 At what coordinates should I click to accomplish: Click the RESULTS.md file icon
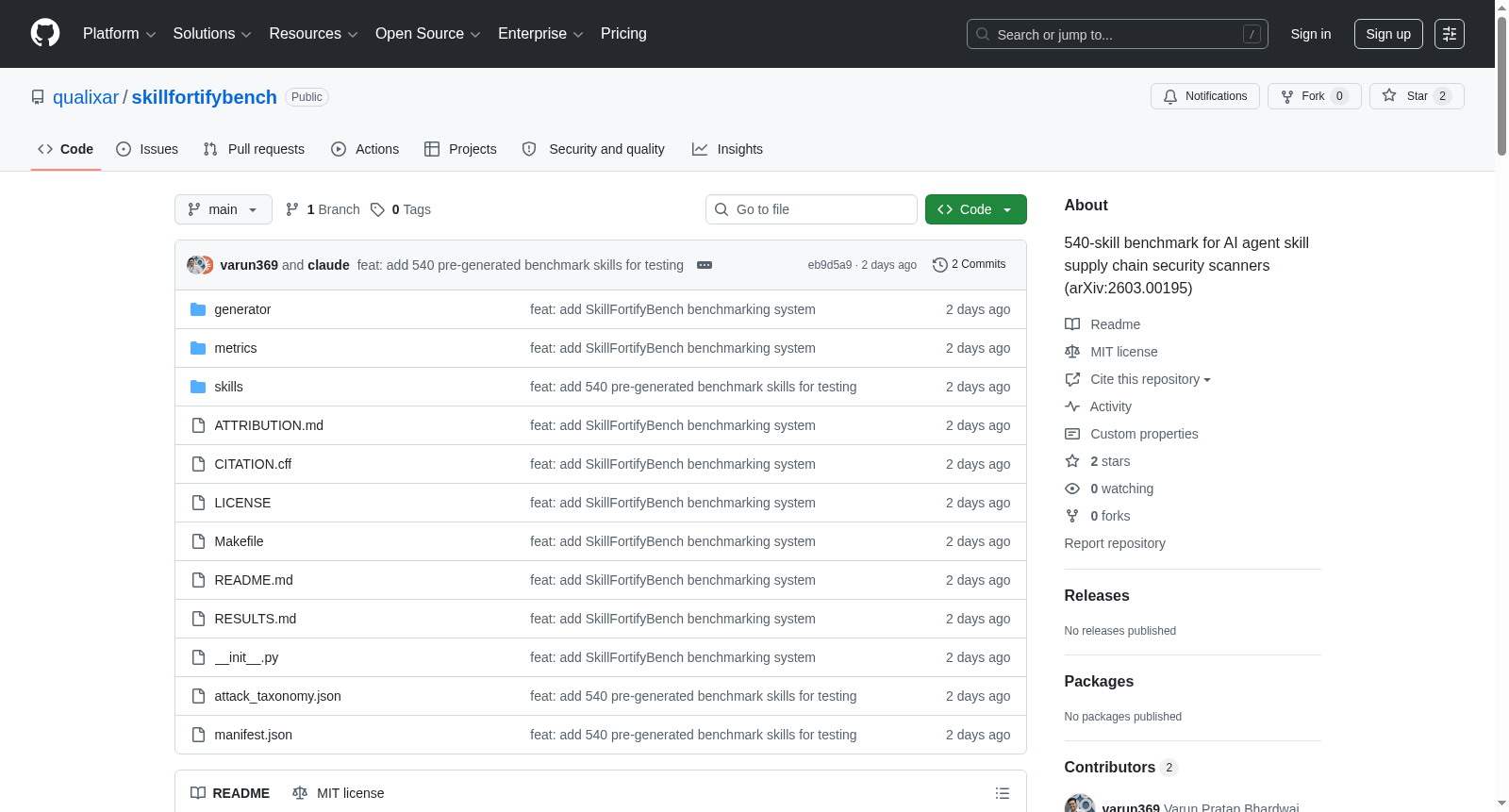click(198, 619)
